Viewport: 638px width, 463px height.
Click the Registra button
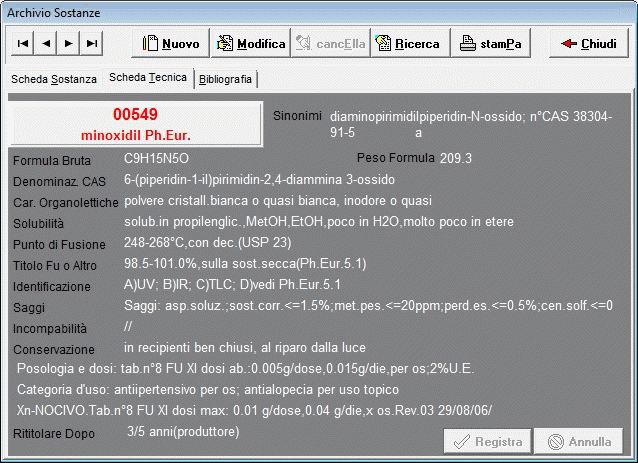click(487, 441)
